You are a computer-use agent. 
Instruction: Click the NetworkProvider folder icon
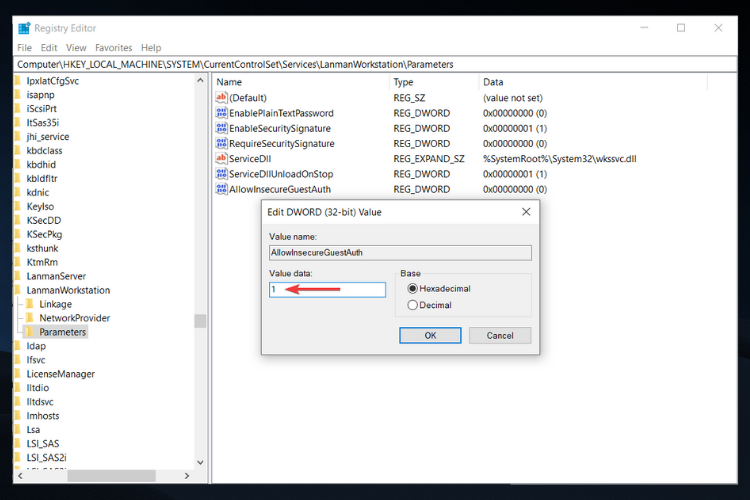click(x=30, y=318)
